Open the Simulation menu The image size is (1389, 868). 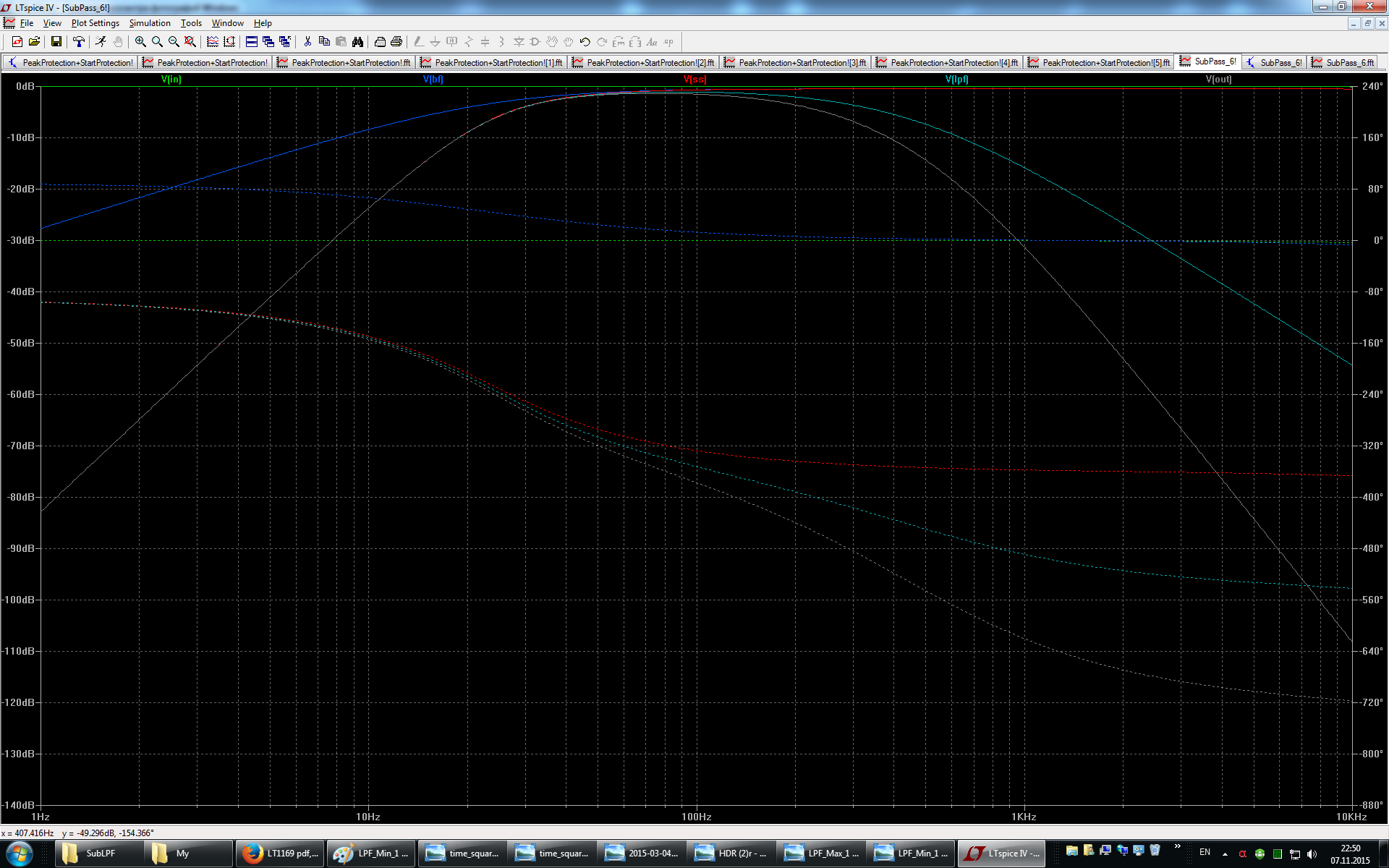[149, 23]
